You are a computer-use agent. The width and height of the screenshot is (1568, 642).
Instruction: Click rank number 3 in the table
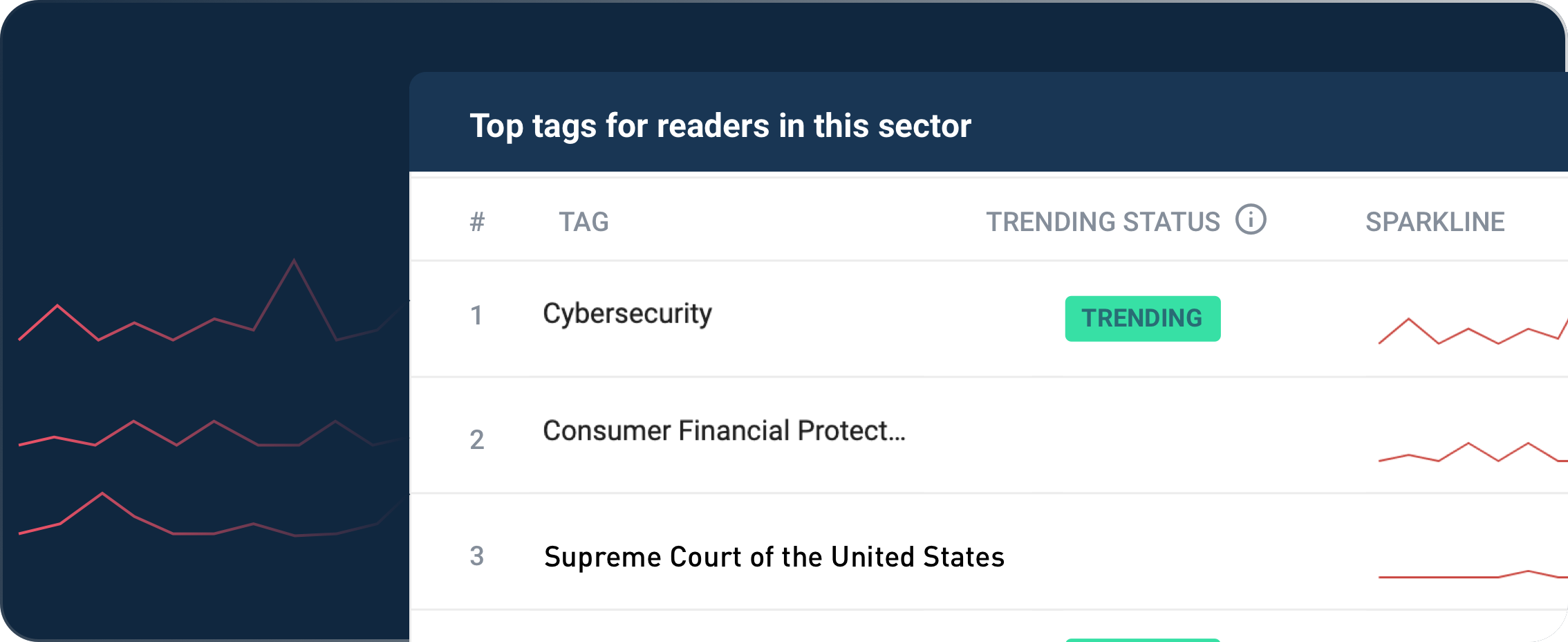click(x=477, y=556)
